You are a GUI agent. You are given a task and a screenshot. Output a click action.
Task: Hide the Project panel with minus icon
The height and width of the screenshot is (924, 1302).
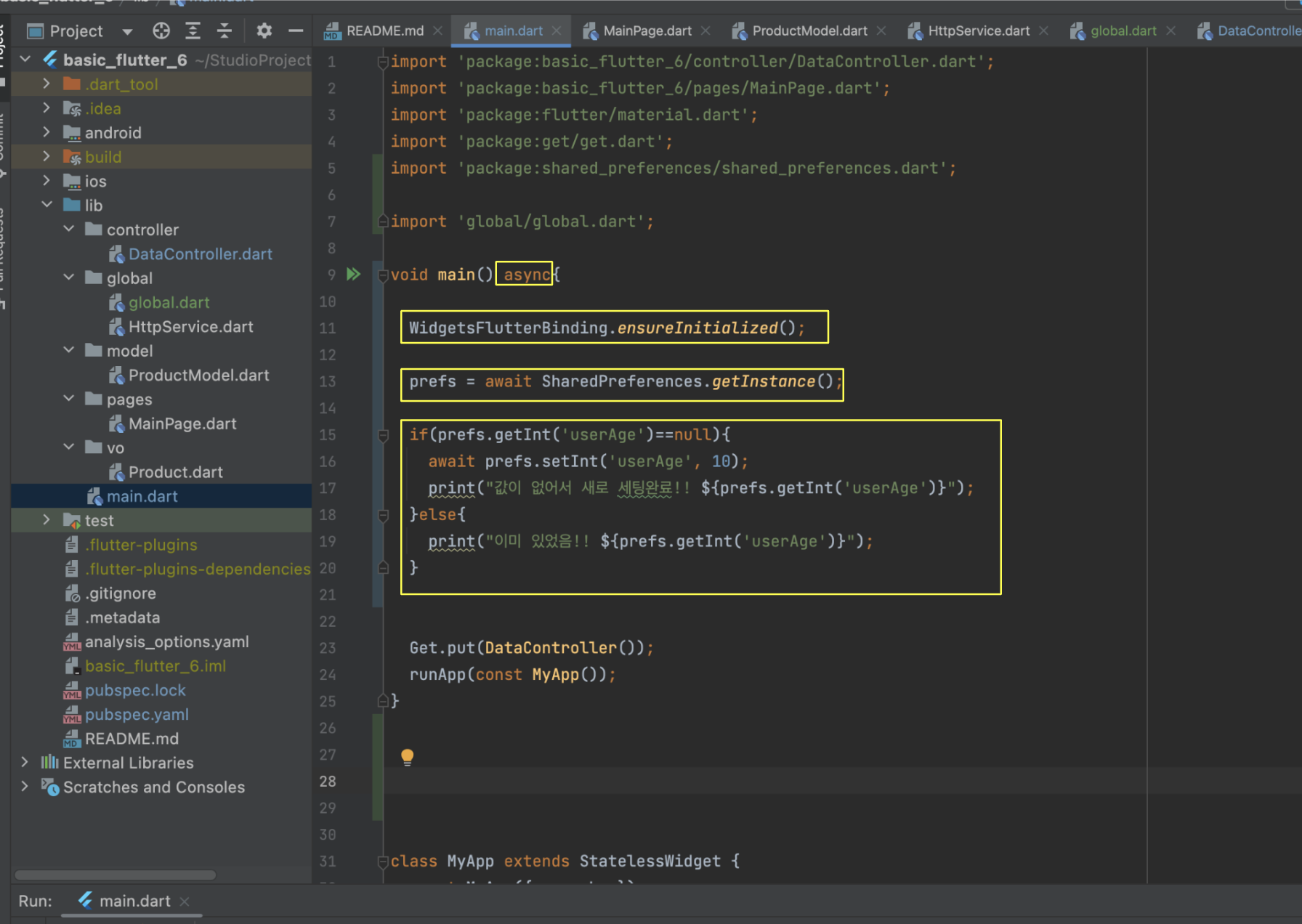pyautogui.click(x=296, y=31)
